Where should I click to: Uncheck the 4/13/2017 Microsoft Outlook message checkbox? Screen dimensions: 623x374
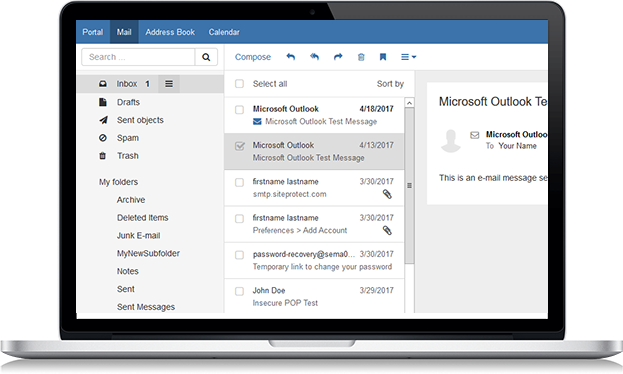[x=239, y=146]
